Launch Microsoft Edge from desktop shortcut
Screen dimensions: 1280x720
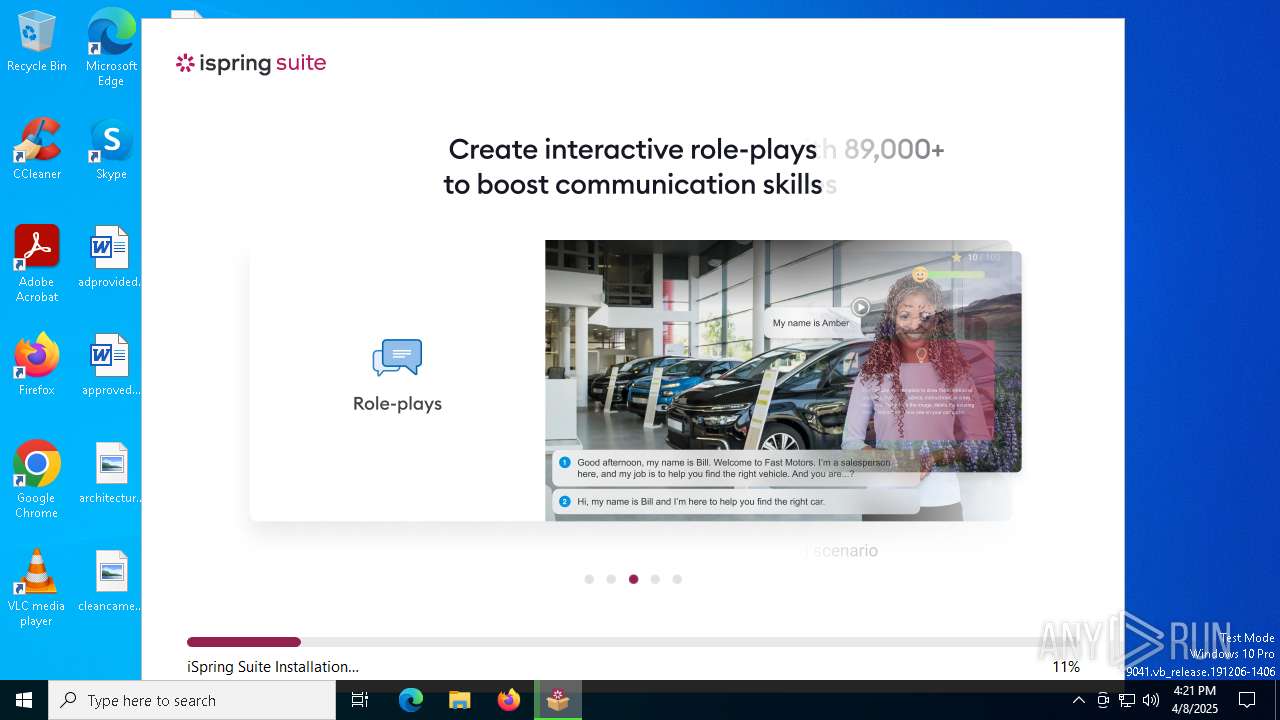(x=111, y=47)
